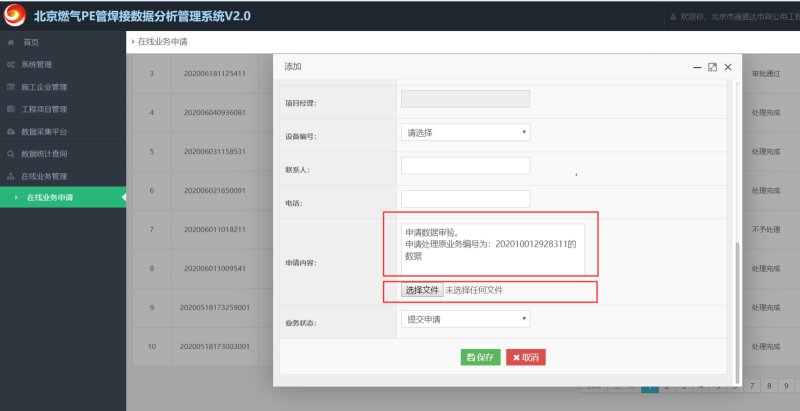Screen dimensions: 800x411
Task: Click the 施工企业管理 sidebar icon
Action: coord(10,87)
